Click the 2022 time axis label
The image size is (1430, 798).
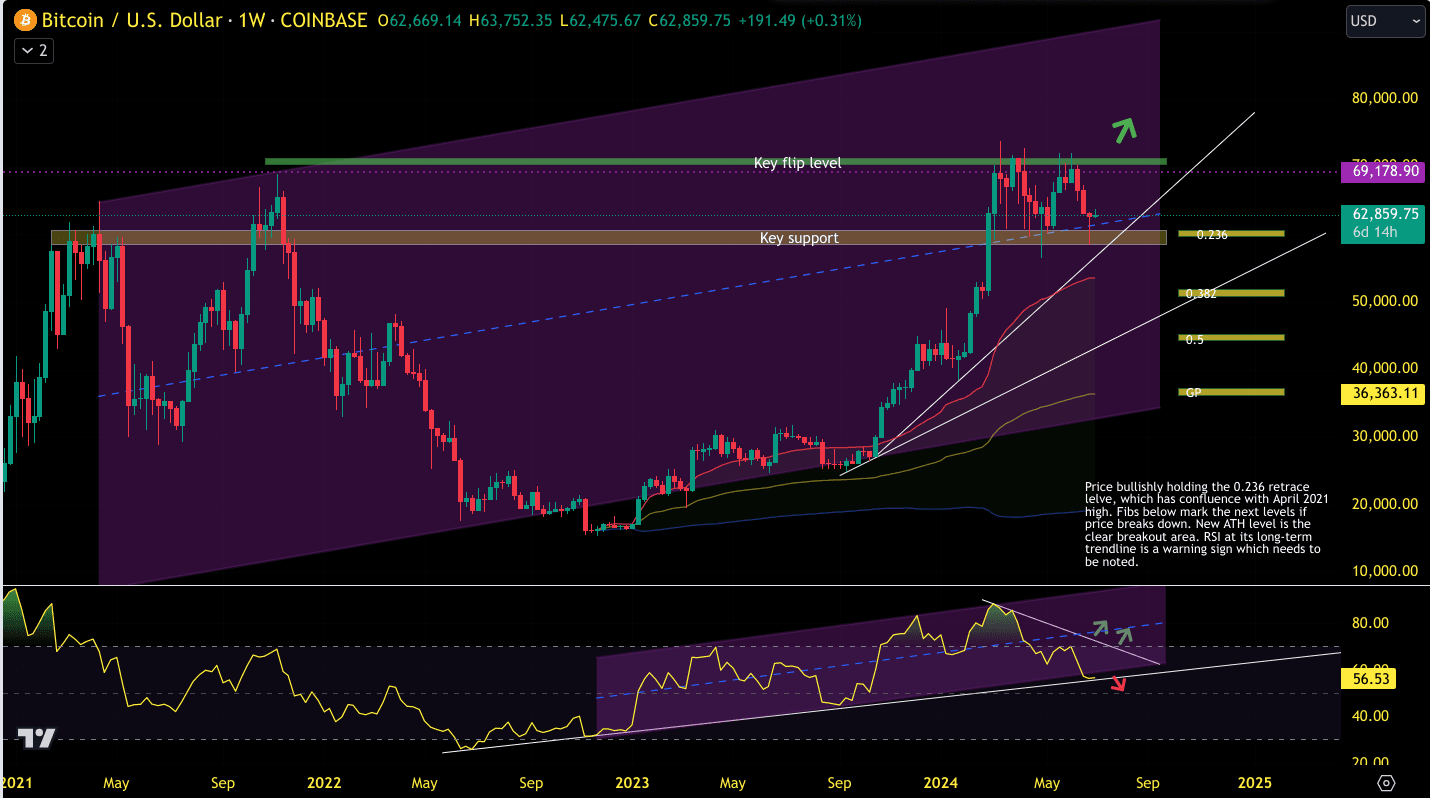[x=325, y=783]
